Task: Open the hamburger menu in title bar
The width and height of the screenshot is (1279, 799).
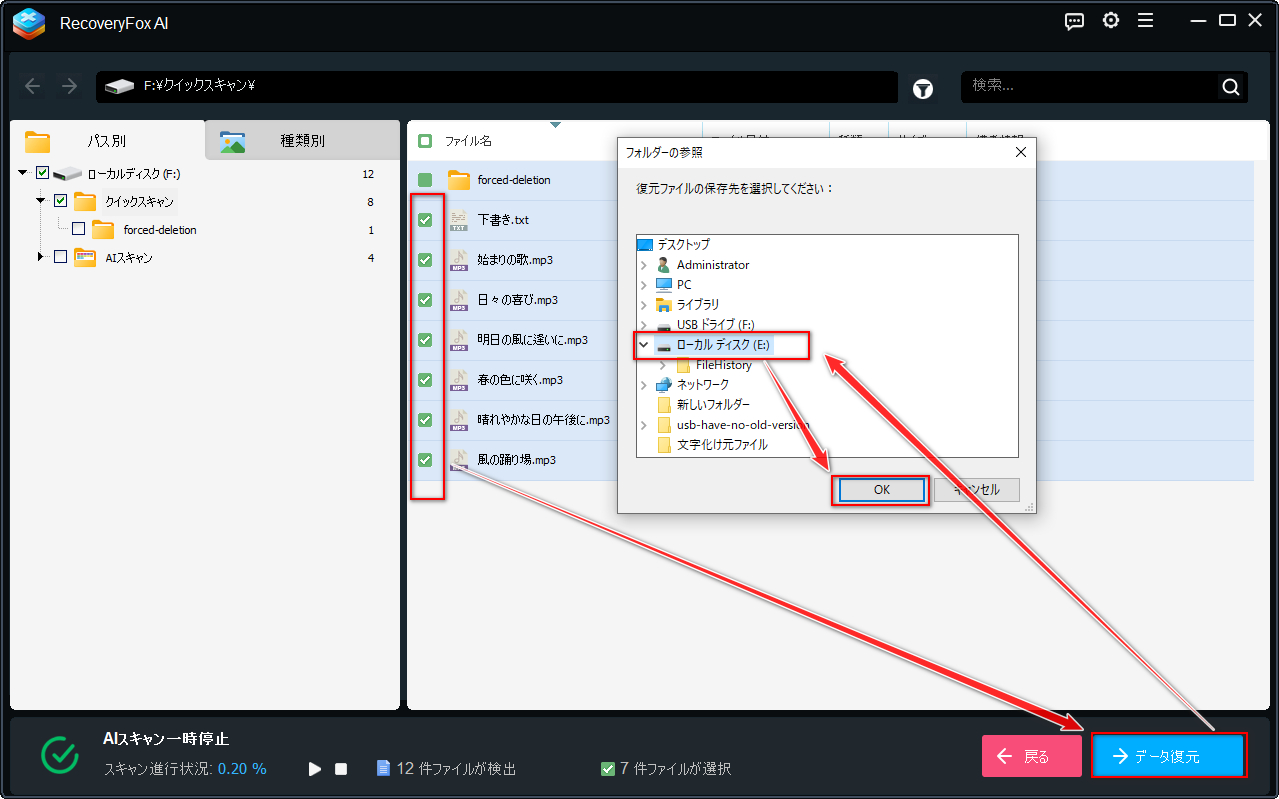Action: point(1145,21)
